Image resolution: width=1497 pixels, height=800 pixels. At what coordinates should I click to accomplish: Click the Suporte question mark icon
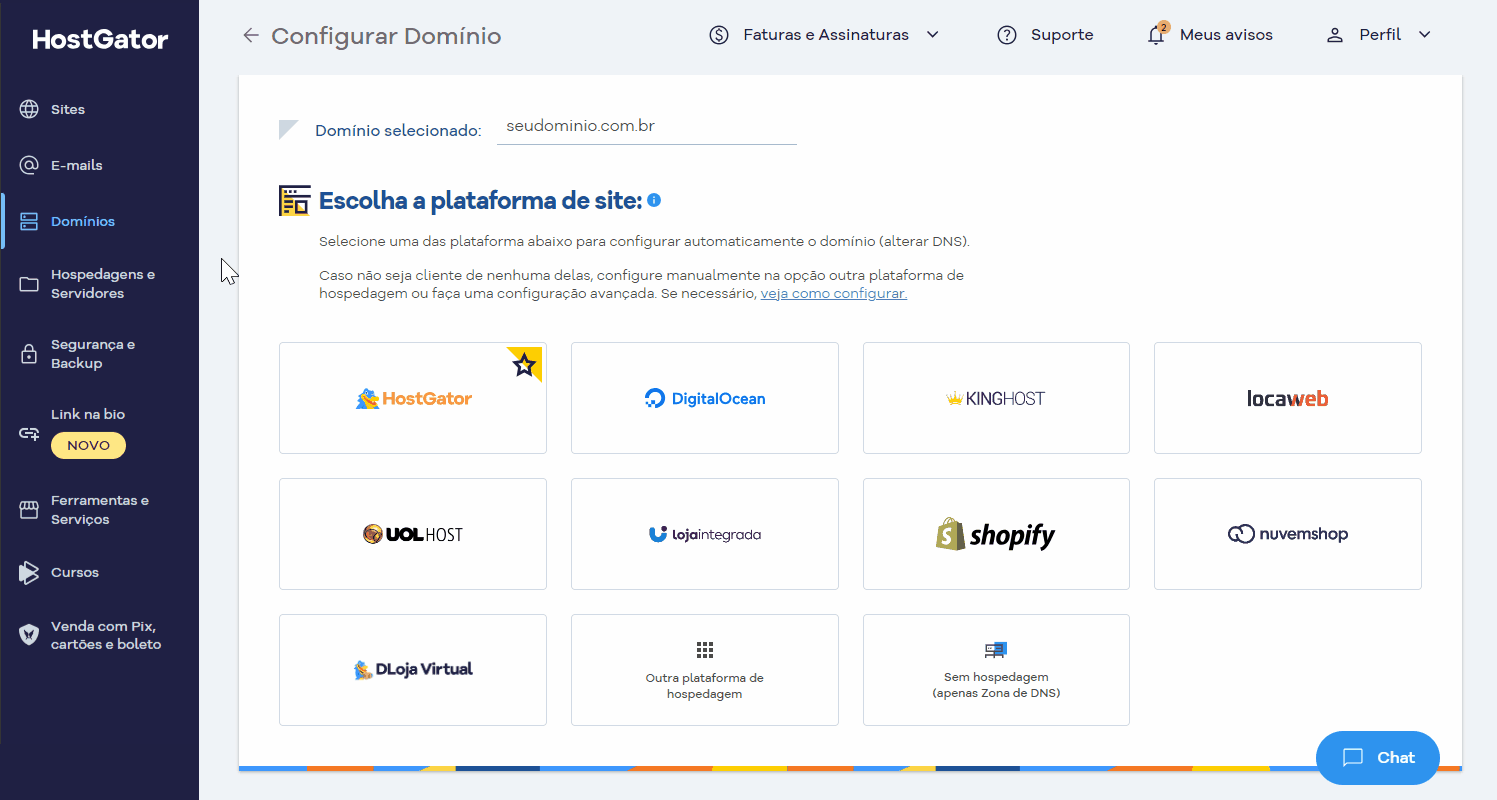(1007, 35)
